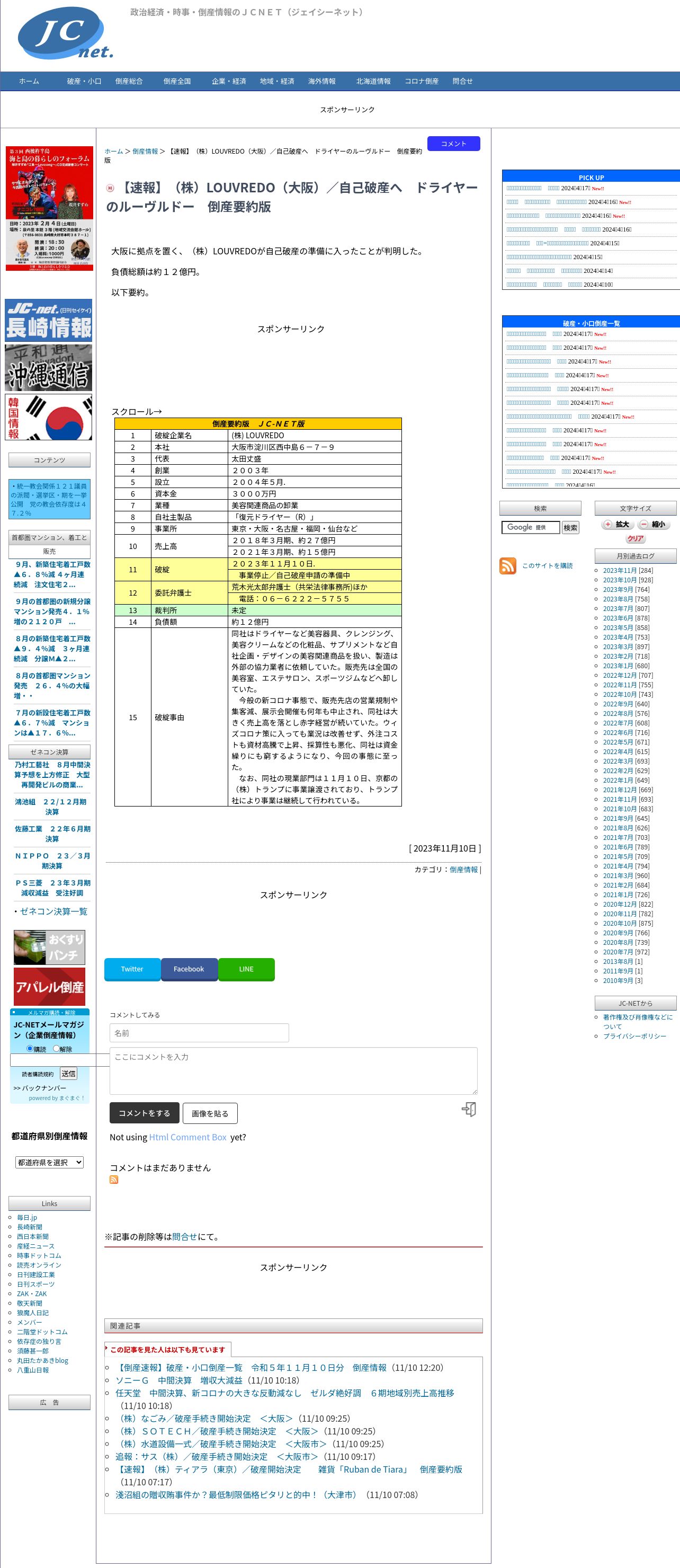Open the Html Comment Box link

click(x=187, y=1137)
